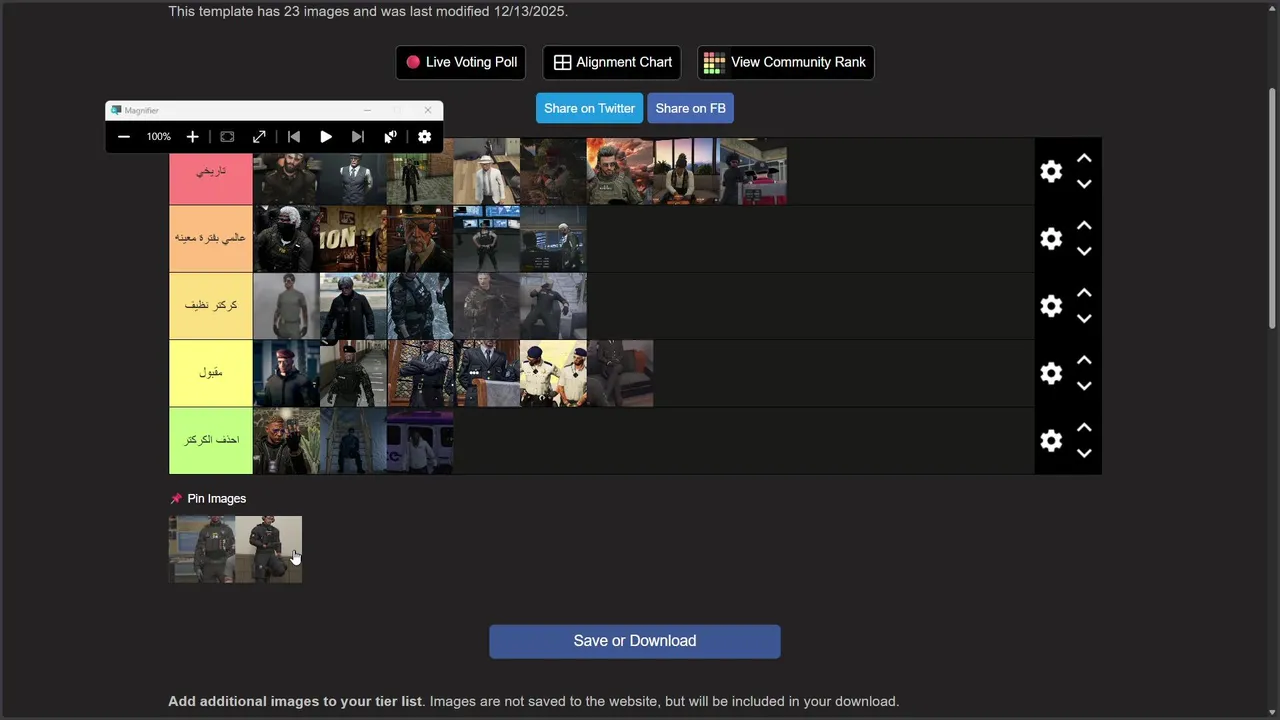Select the man beside white van image
The height and width of the screenshot is (720, 1280).
click(420, 440)
